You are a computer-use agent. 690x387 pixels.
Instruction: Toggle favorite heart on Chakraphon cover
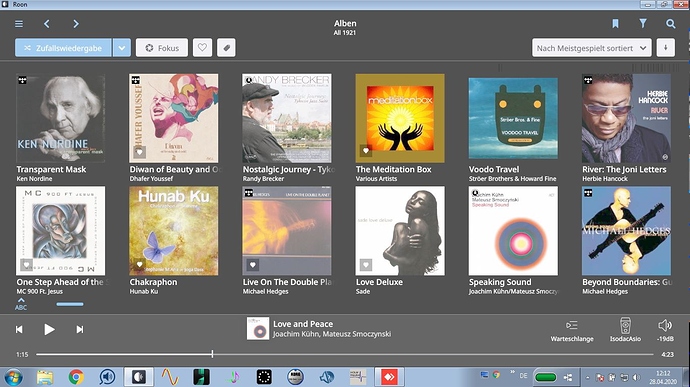coord(139,265)
